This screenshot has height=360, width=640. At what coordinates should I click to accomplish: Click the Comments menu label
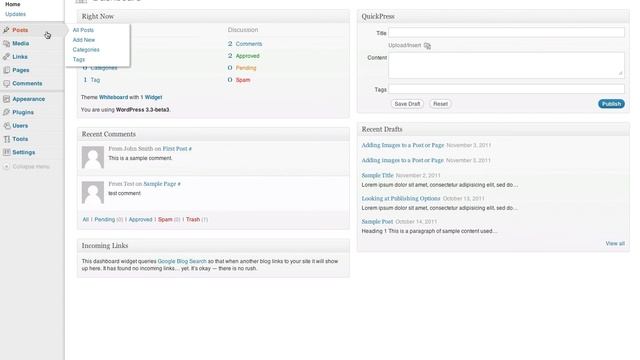coord(27,83)
